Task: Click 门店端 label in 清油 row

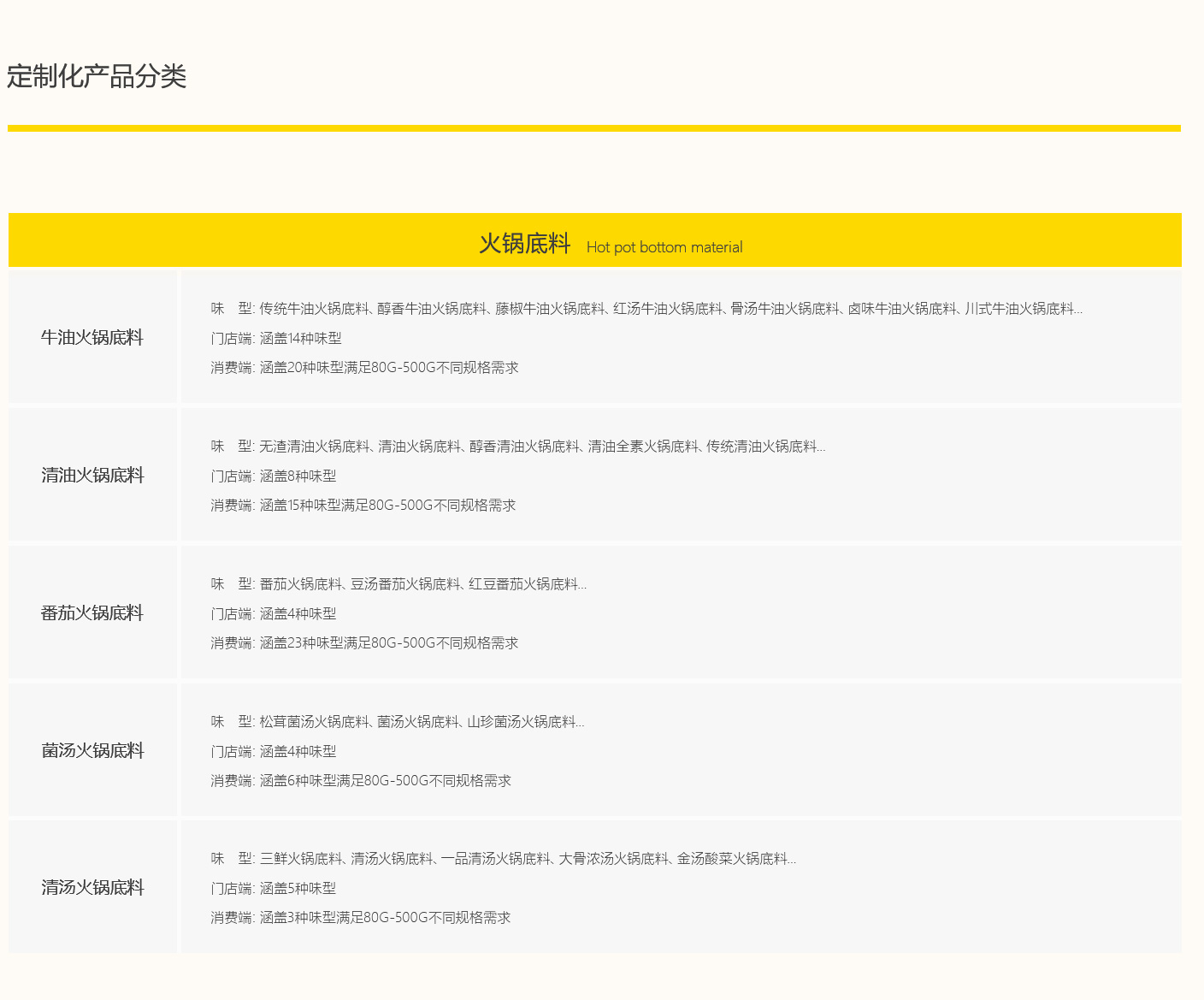Action: coord(228,476)
